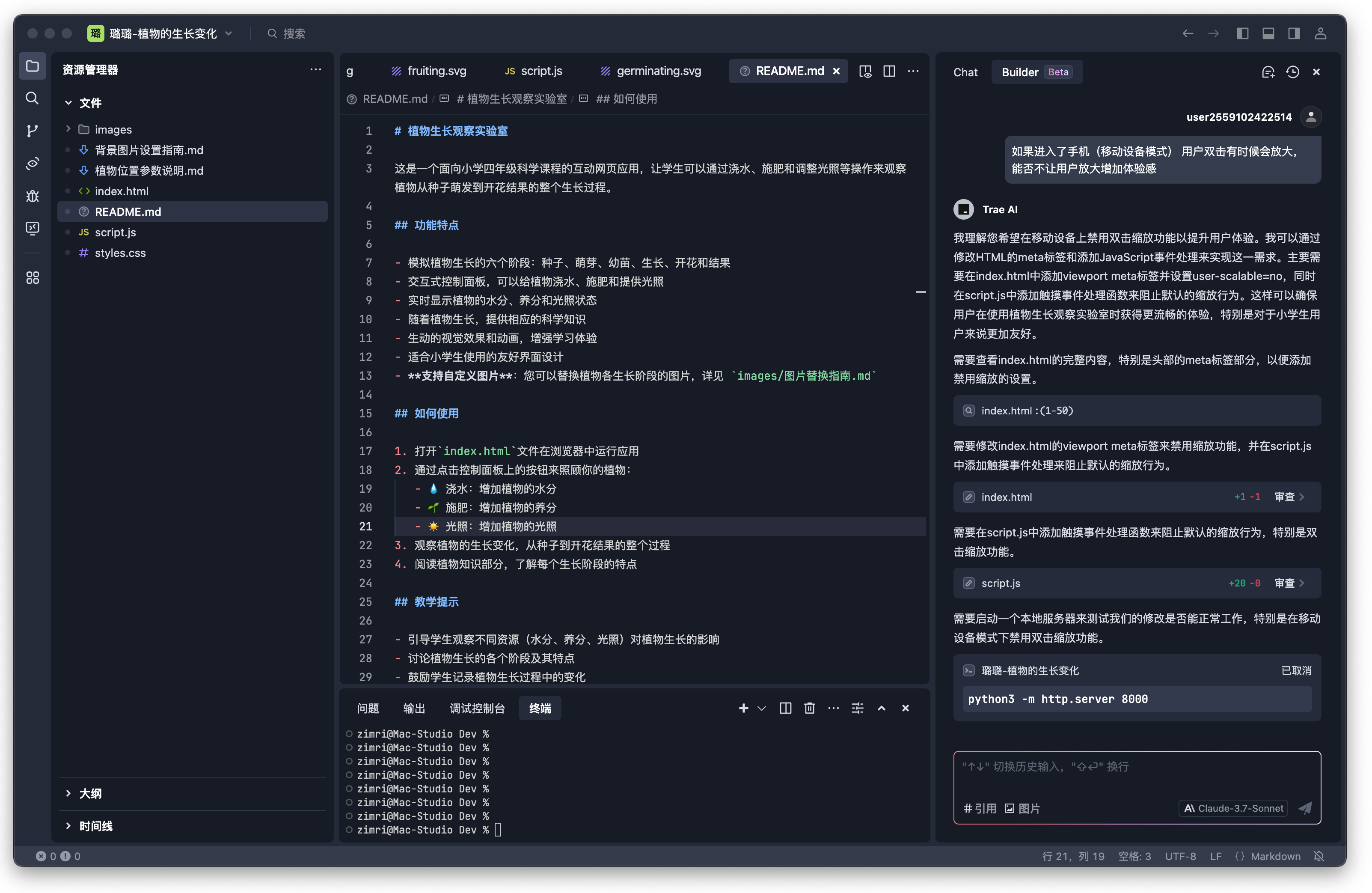Open the 问题 problems panel tab
1372x893 pixels.
368,708
